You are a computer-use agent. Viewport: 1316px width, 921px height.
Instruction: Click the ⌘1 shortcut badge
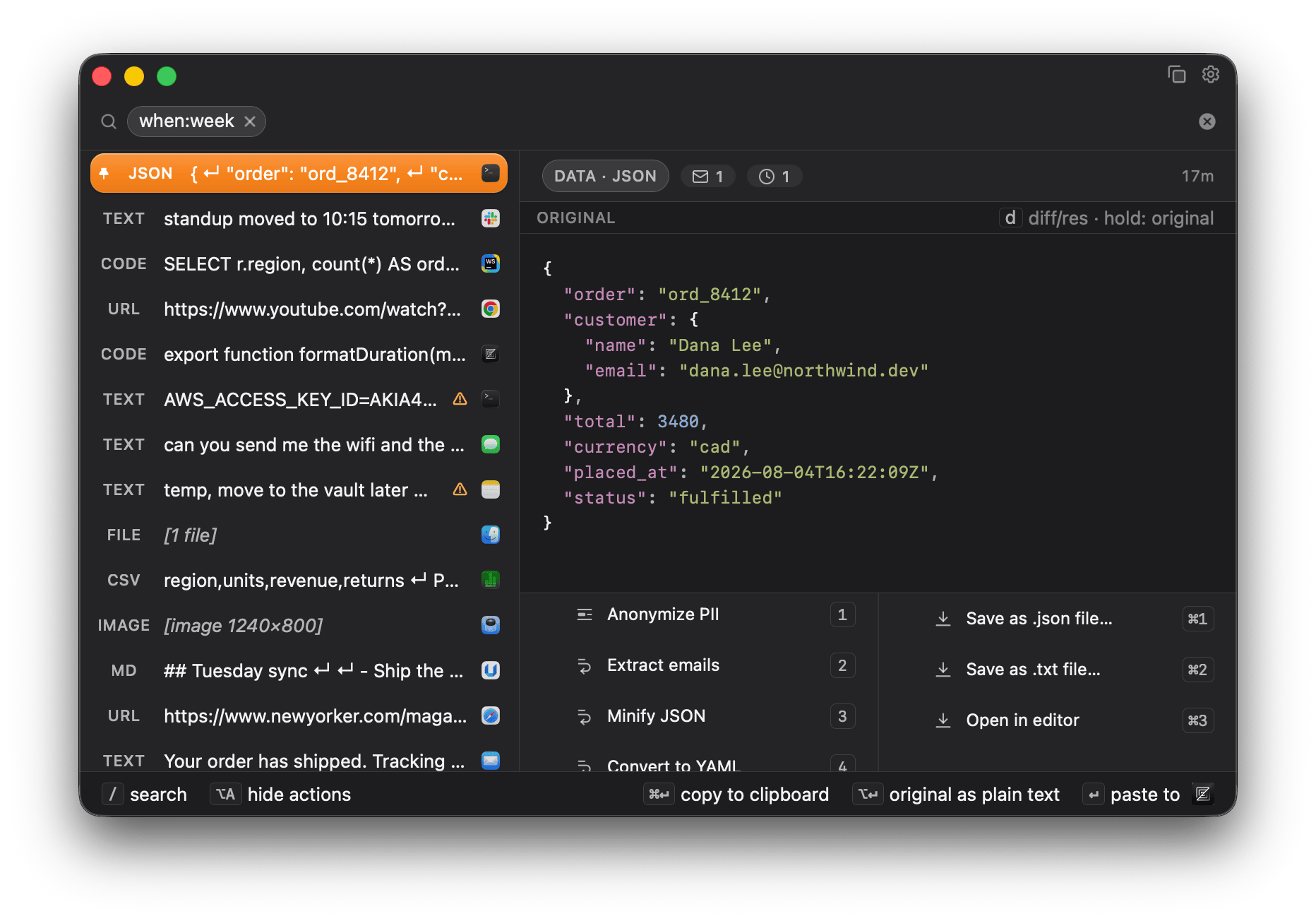tap(1198, 619)
